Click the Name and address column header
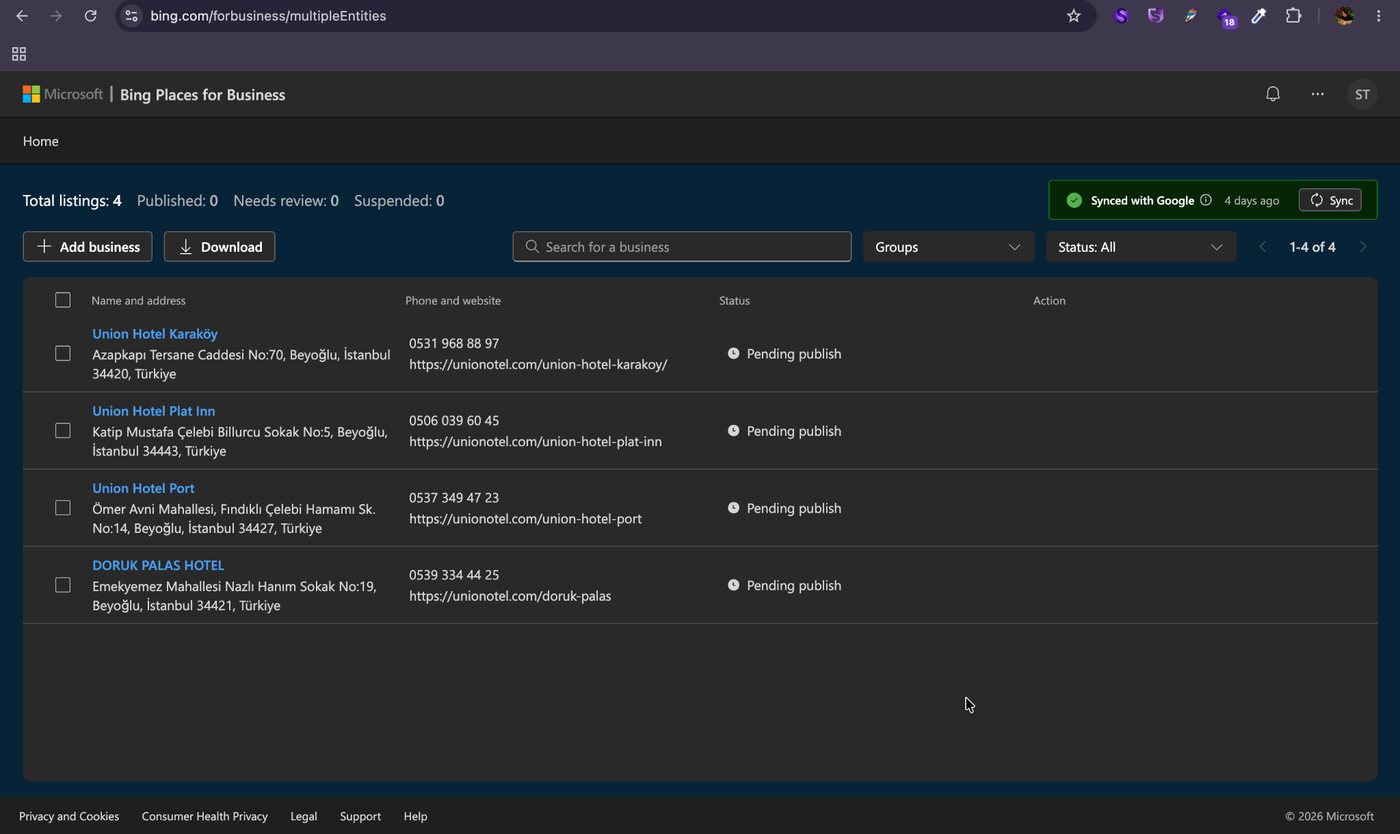Viewport: 1400px width, 834px height. [x=138, y=300]
